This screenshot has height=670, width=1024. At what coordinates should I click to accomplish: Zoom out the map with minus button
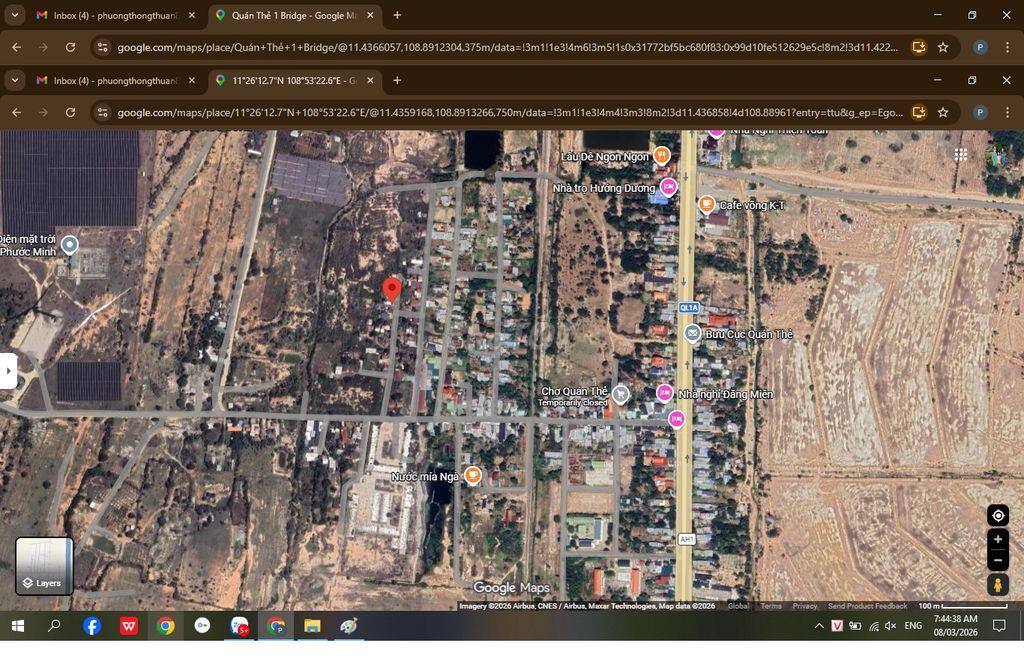pyautogui.click(x=998, y=560)
